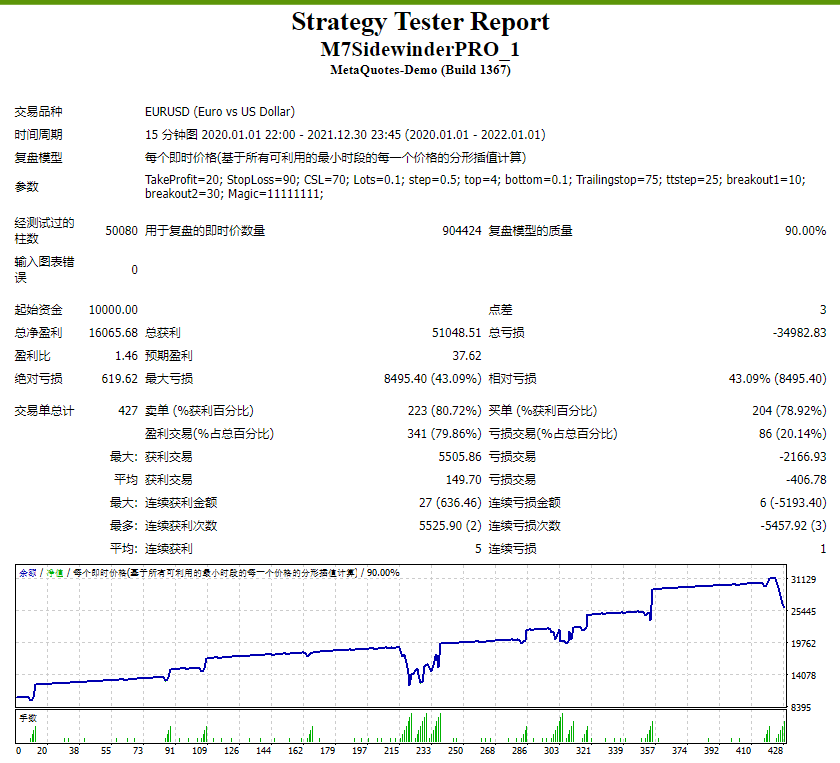Click the 净值 equity legend label
The image size is (840, 763).
point(55,573)
